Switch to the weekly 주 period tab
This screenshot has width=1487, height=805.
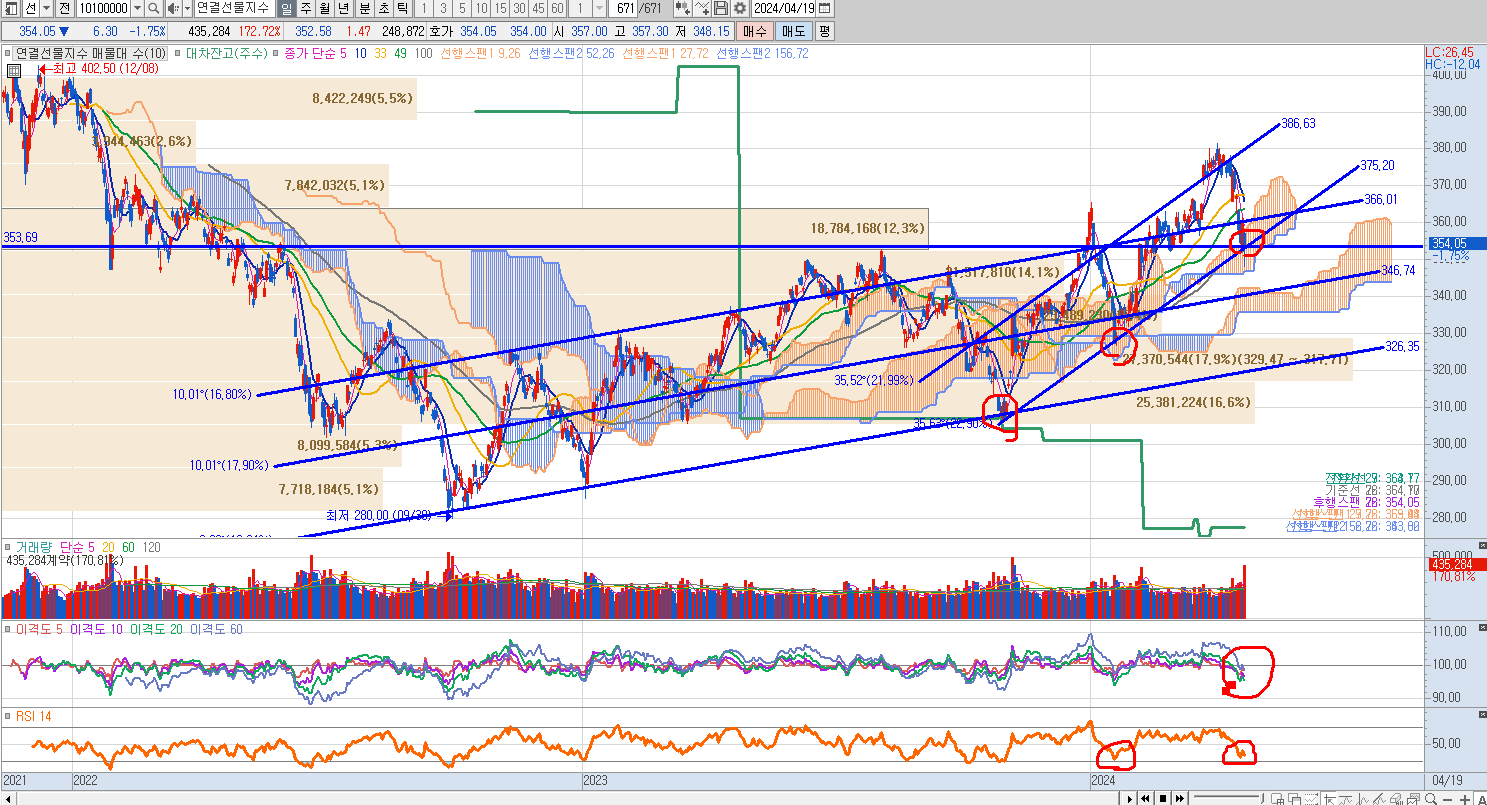click(305, 8)
